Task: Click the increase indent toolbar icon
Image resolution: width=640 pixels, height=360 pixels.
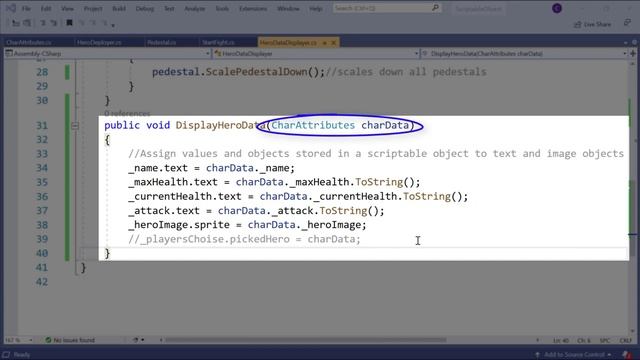Action: [x=53, y=23]
